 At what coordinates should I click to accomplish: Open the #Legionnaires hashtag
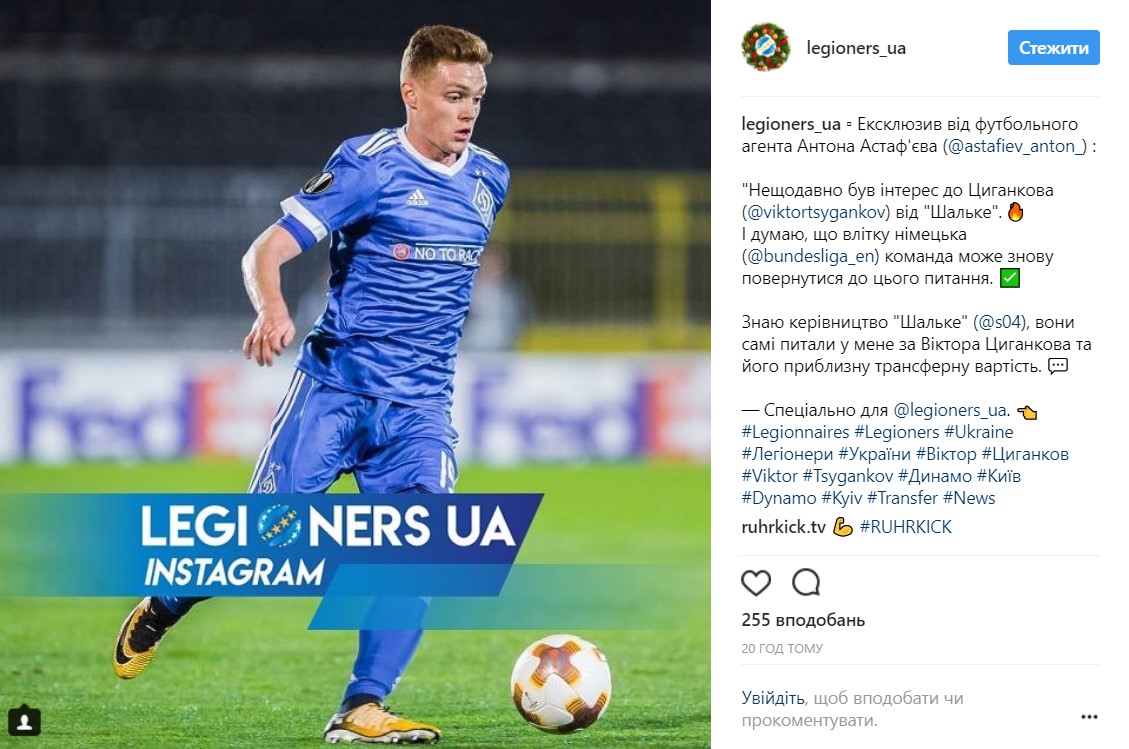pyautogui.click(x=796, y=432)
